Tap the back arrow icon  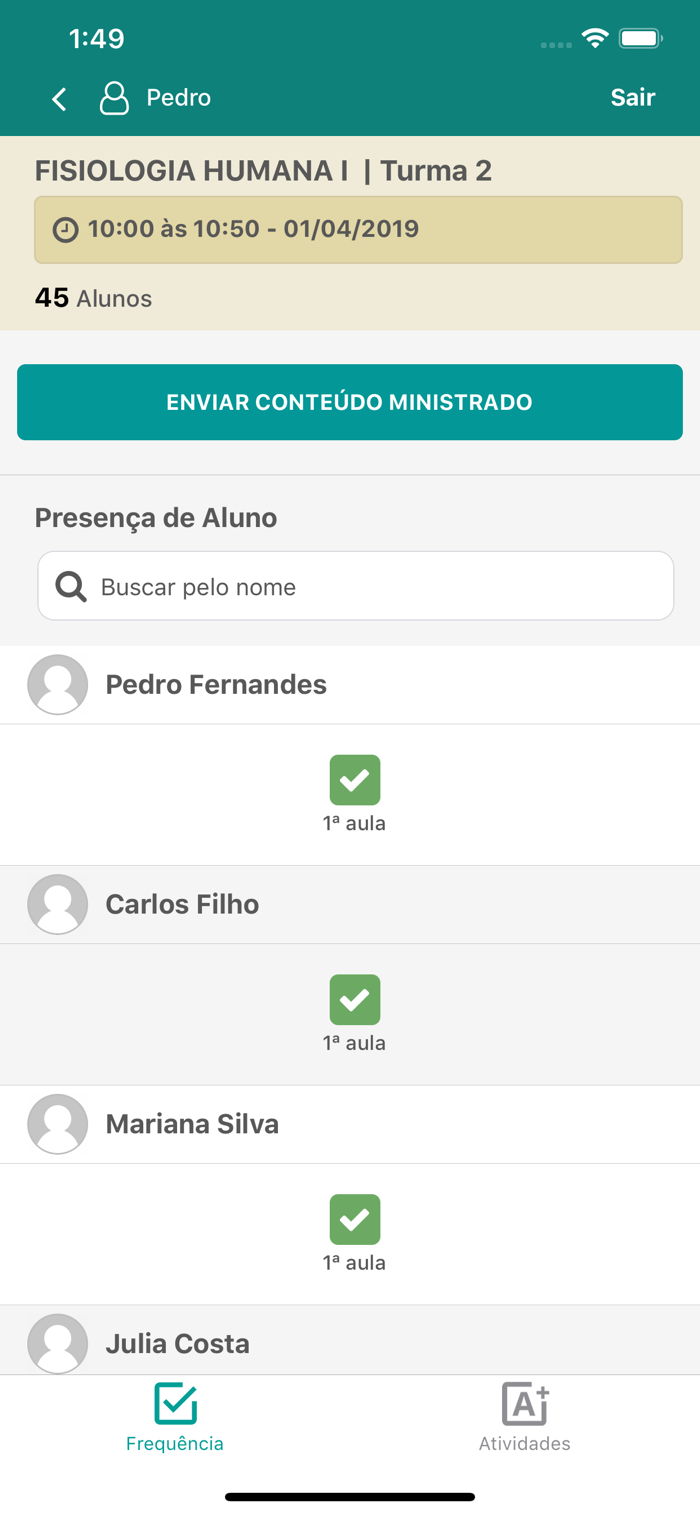(59, 98)
